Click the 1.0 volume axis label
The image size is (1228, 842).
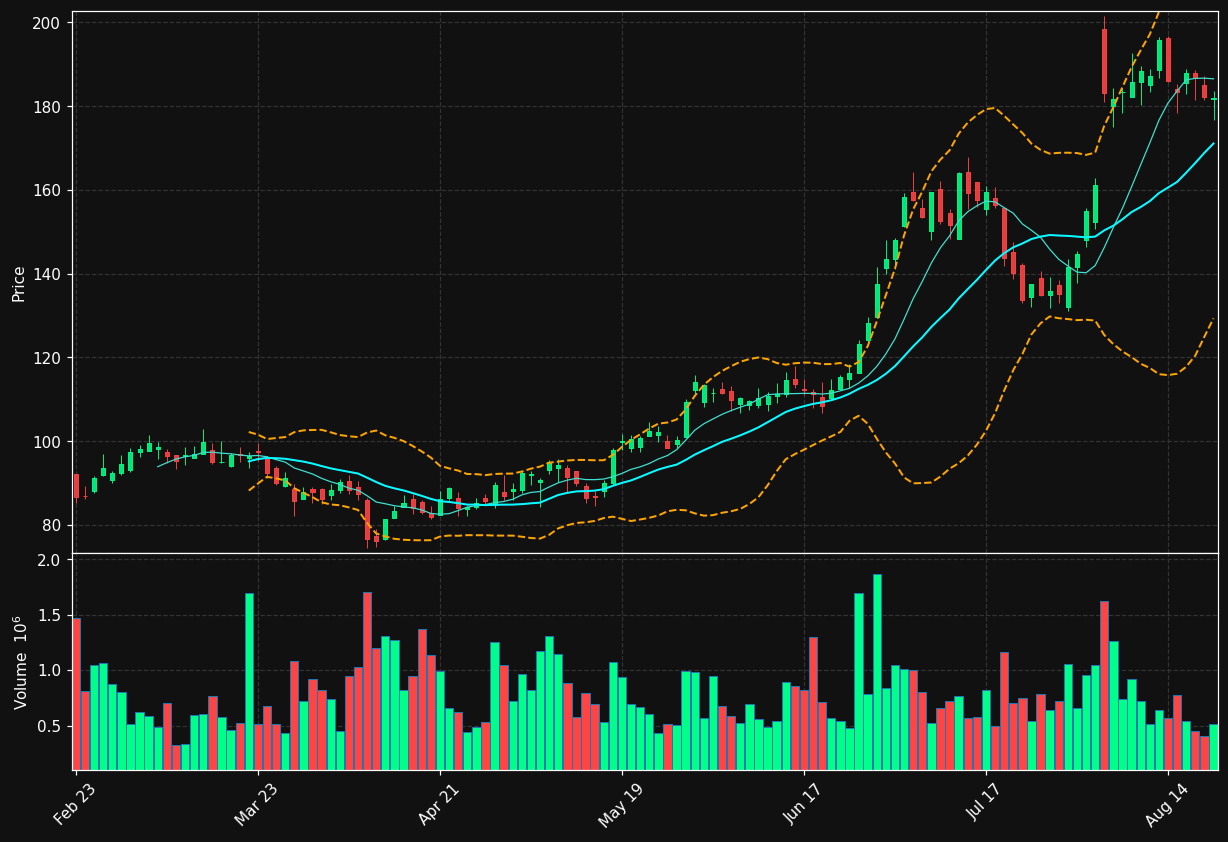pos(50,671)
